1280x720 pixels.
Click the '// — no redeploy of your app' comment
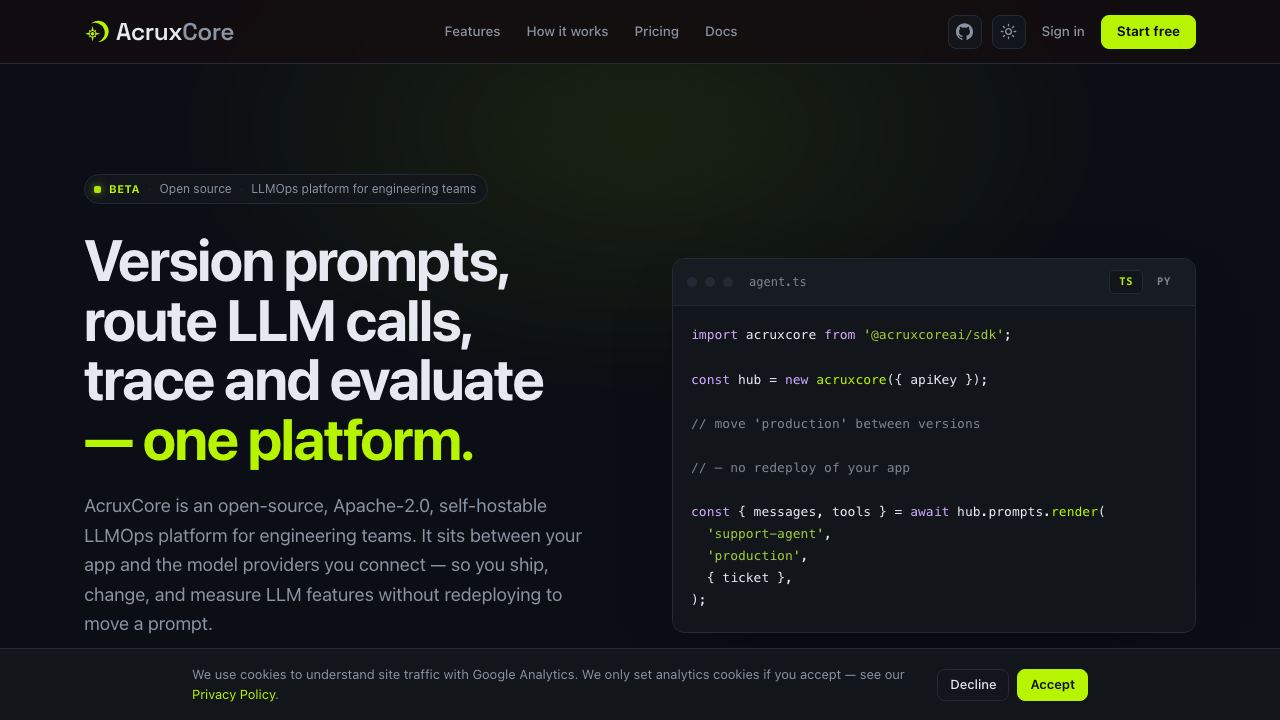800,468
